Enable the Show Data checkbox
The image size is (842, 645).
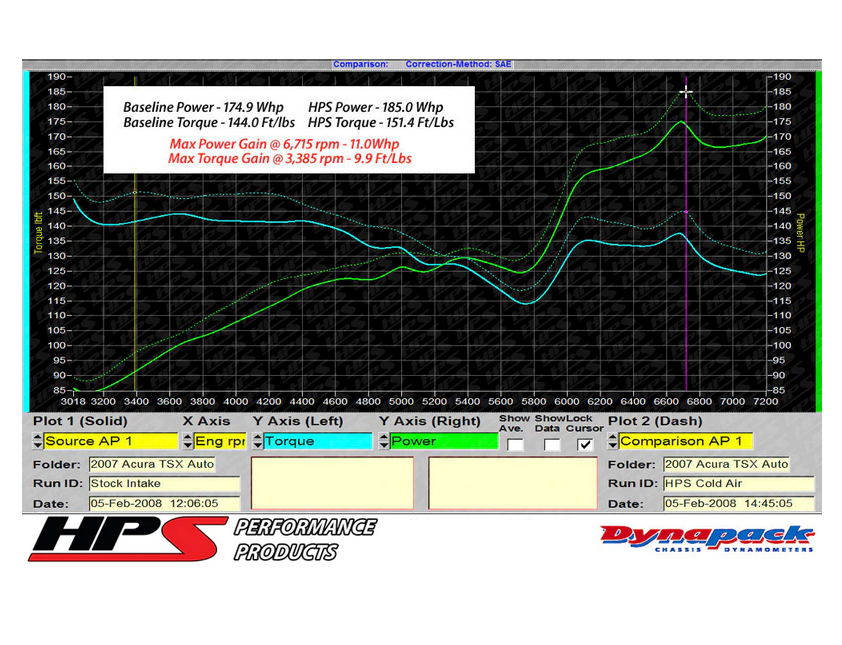(x=552, y=443)
